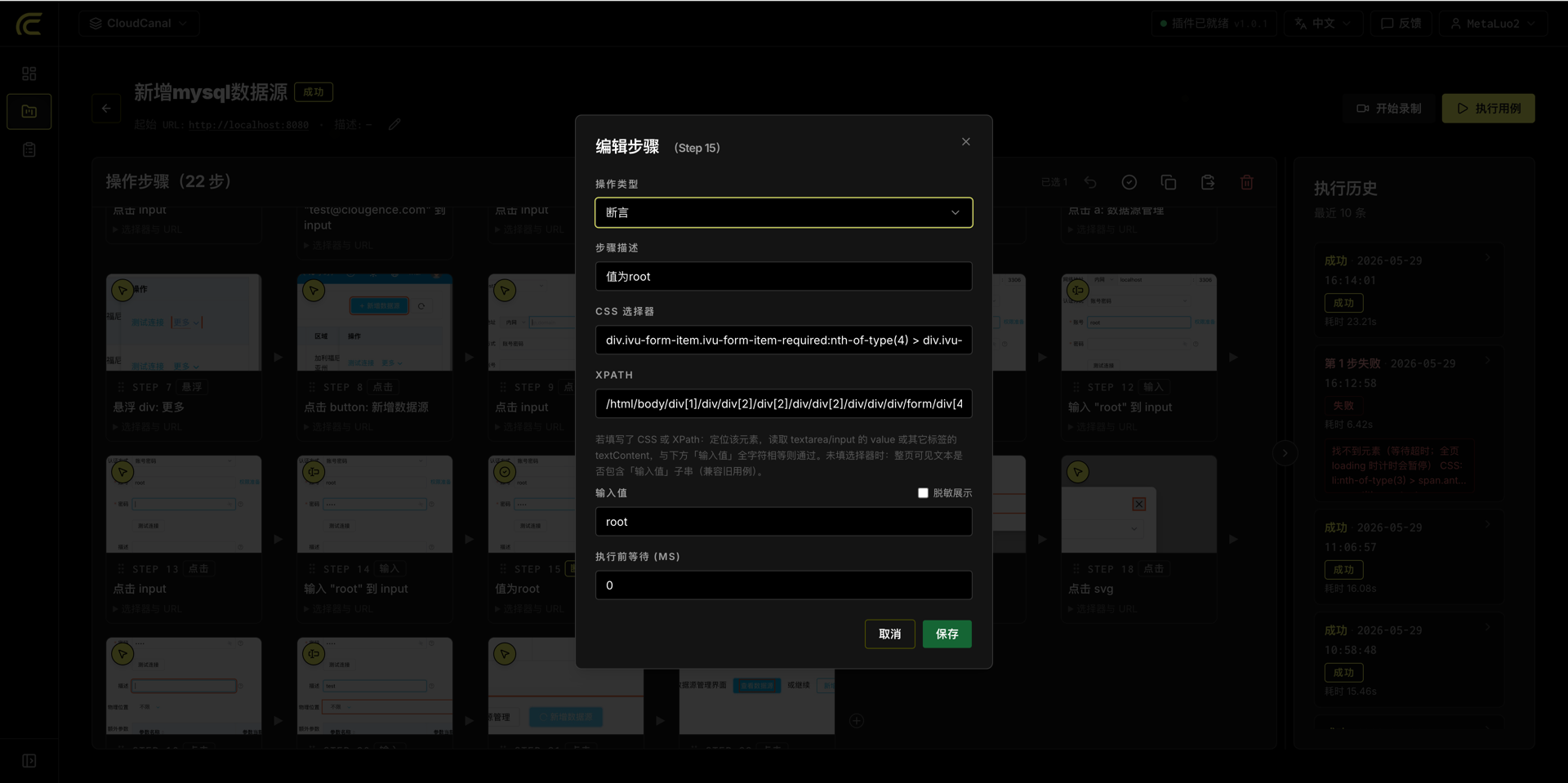Click the 反馈 feedback button
Image resolution: width=1568 pixels, height=783 pixels.
[x=1401, y=24]
